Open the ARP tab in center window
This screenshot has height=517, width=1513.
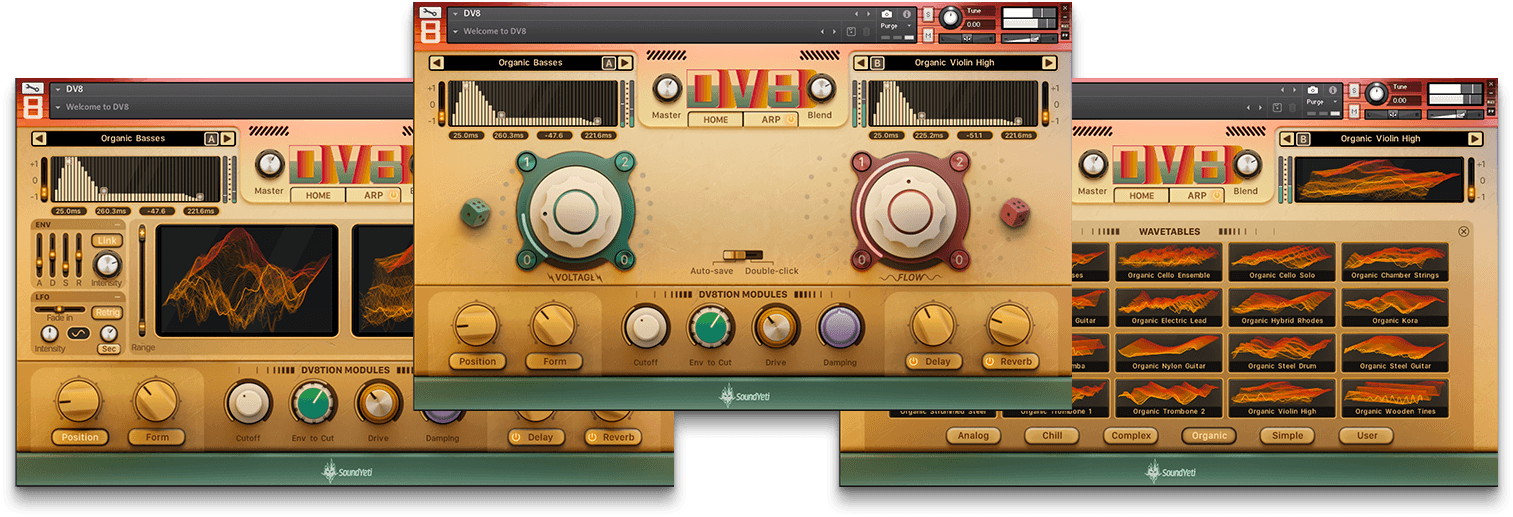[770, 120]
